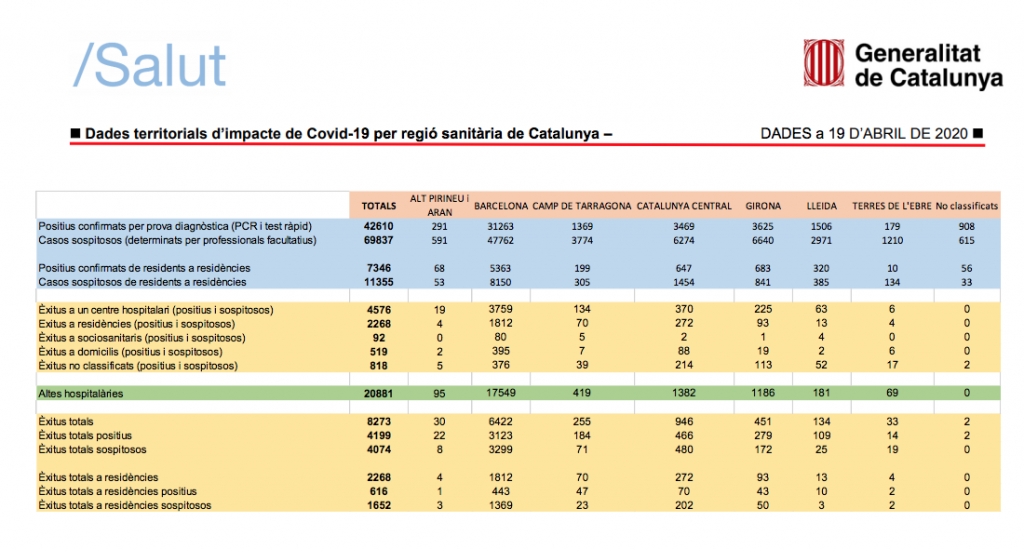Viewport: 1024px width, 549px height.
Task: Select the 'Èxitus totals sospitosos' row label
Action: [x=92, y=449]
